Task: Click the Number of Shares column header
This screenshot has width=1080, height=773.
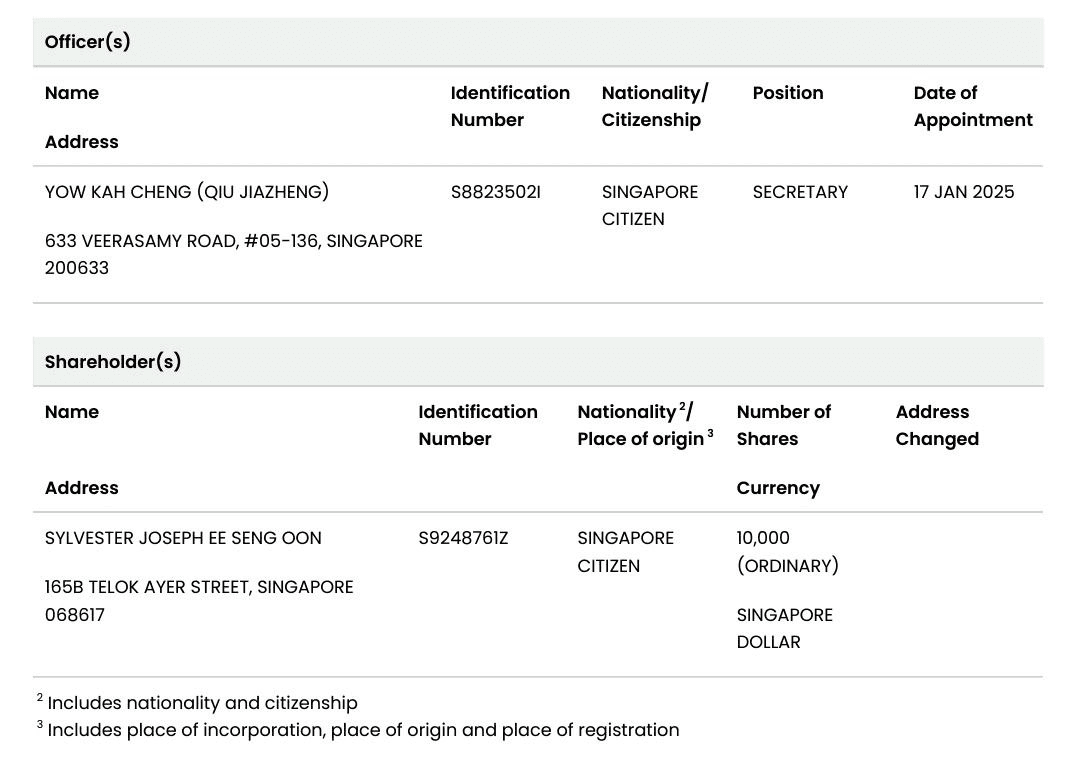Action: pyautogui.click(x=783, y=425)
